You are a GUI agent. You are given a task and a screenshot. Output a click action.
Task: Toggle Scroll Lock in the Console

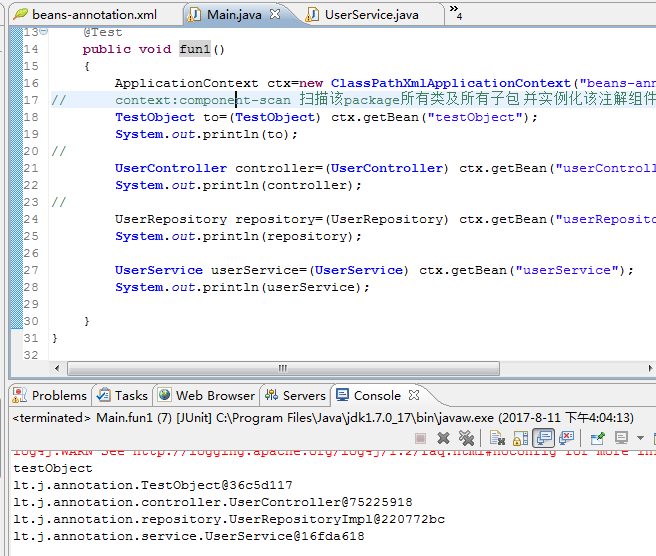pyautogui.click(x=520, y=438)
